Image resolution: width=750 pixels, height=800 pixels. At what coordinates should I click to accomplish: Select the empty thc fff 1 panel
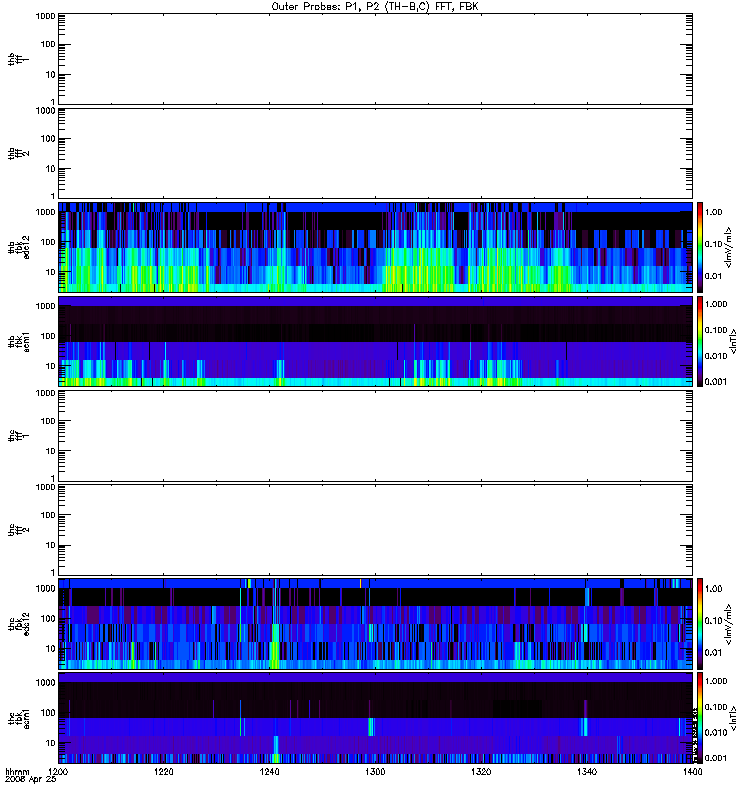[376, 436]
